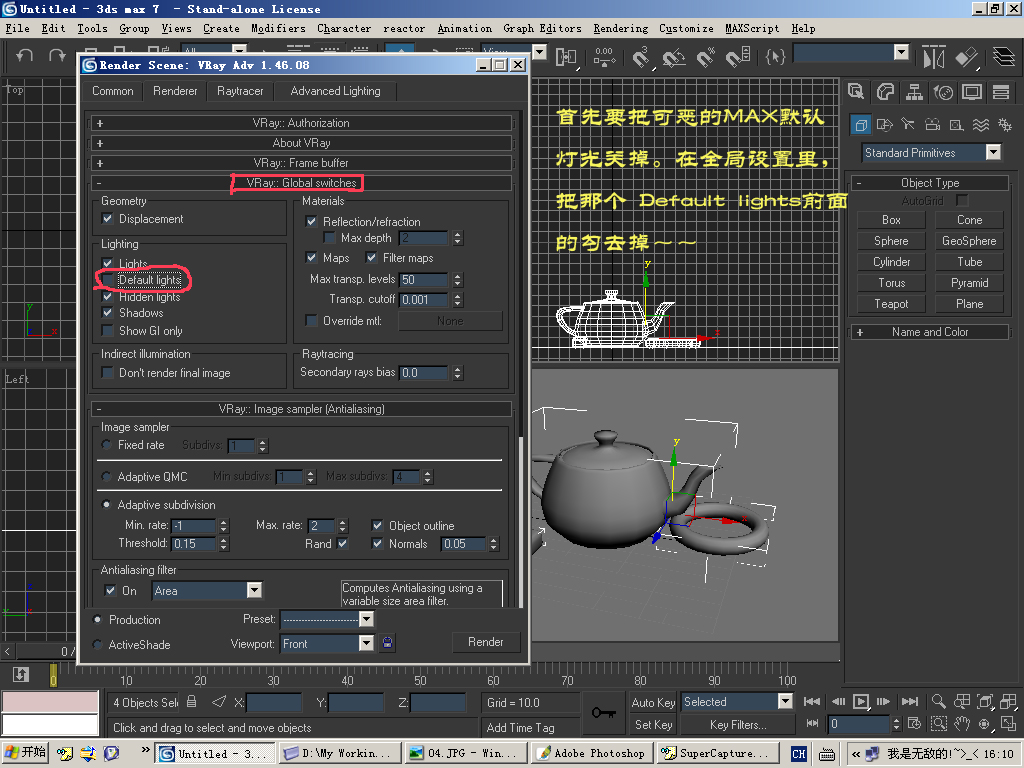1024x768 pixels.
Task: Click the Redo arrow in main toolbar
Action: pos(57,56)
